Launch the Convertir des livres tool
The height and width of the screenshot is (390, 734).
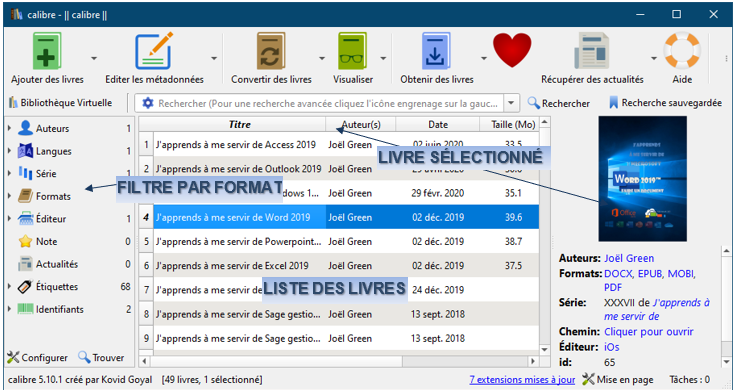[271, 51]
